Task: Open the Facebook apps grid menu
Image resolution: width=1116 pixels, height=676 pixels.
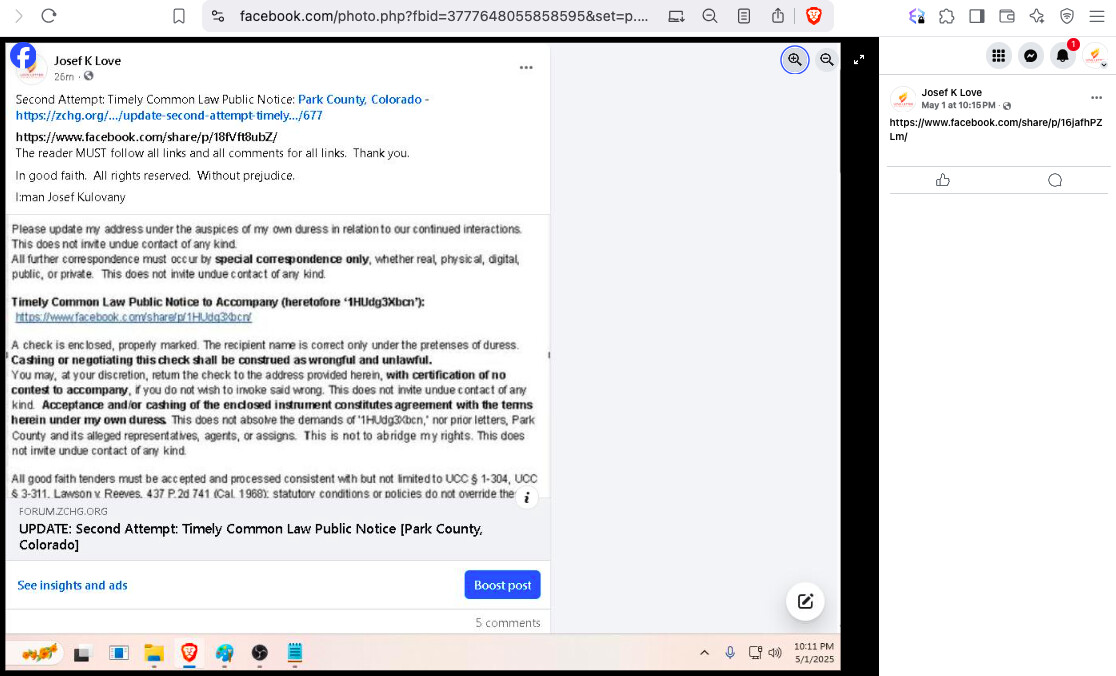Action: pyautogui.click(x=999, y=56)
